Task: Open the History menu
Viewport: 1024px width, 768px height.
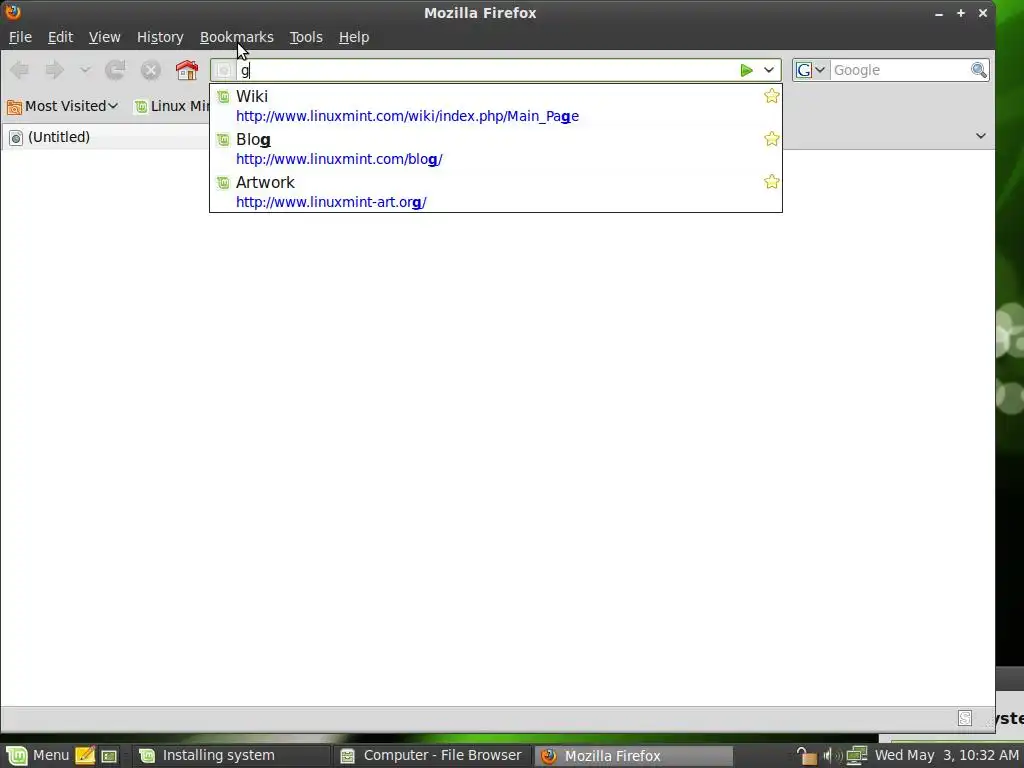Action: pyautogui.click(x=160, y=37)
